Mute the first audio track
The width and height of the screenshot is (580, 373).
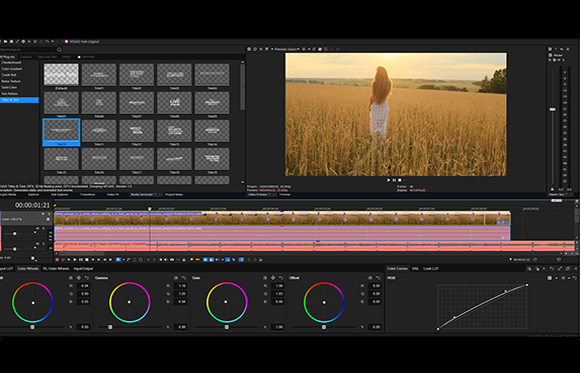(x=37, y=228)
